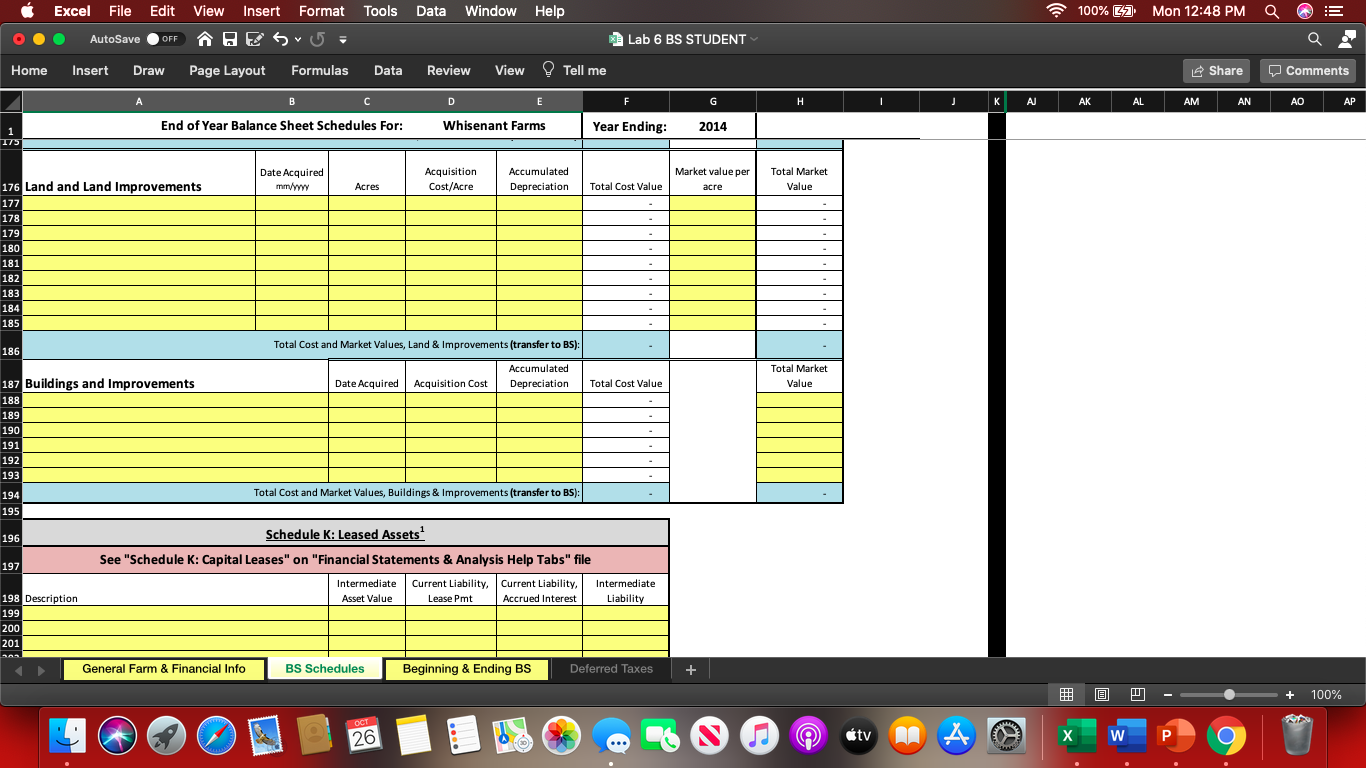Open System Preferences from the Dock

[x=1006, y=736]
